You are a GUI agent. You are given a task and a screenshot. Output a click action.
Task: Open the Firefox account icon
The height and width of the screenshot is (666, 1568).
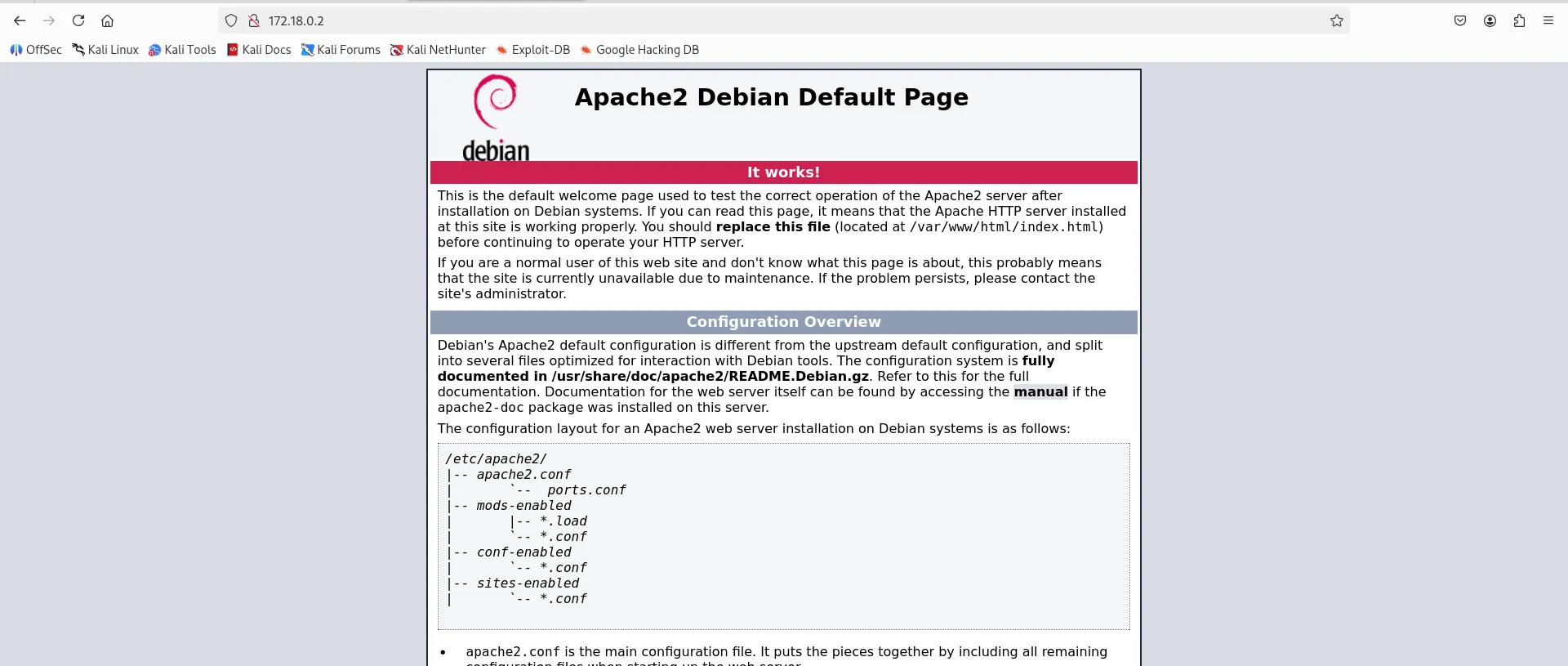pos(1490,20)
